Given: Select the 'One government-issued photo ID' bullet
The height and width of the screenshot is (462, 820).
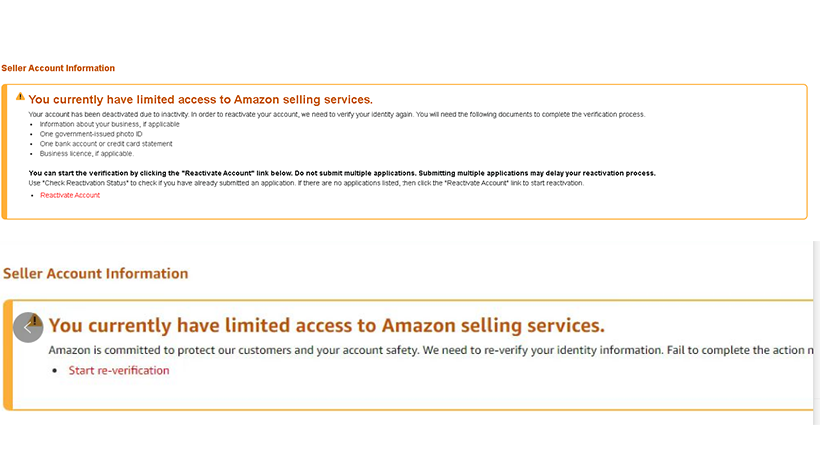Looking at the screenshot, I should click(x=91, y=134).
